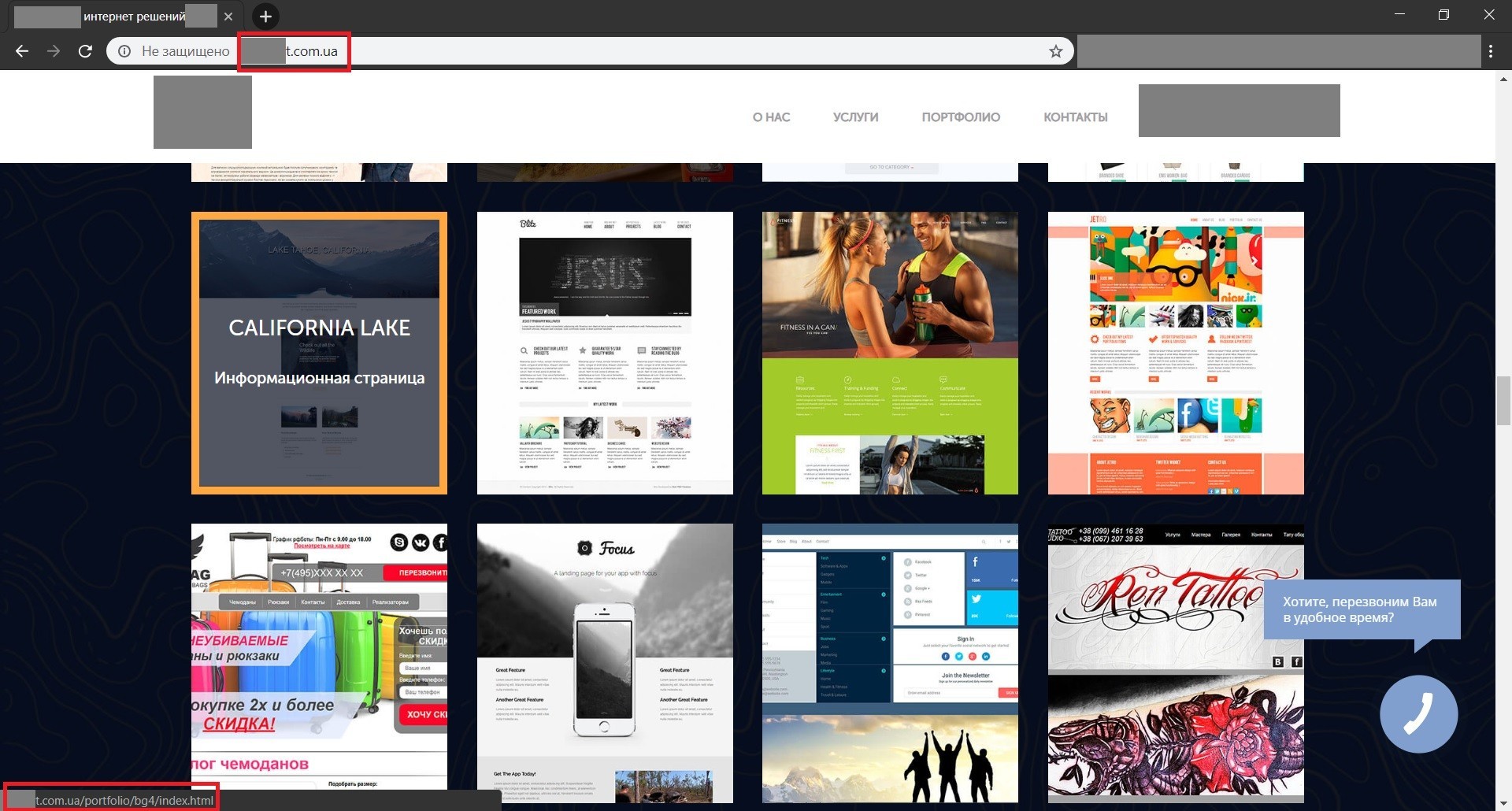
Task: Click the 'Не защищено' security label
Action: click(186, 51)
